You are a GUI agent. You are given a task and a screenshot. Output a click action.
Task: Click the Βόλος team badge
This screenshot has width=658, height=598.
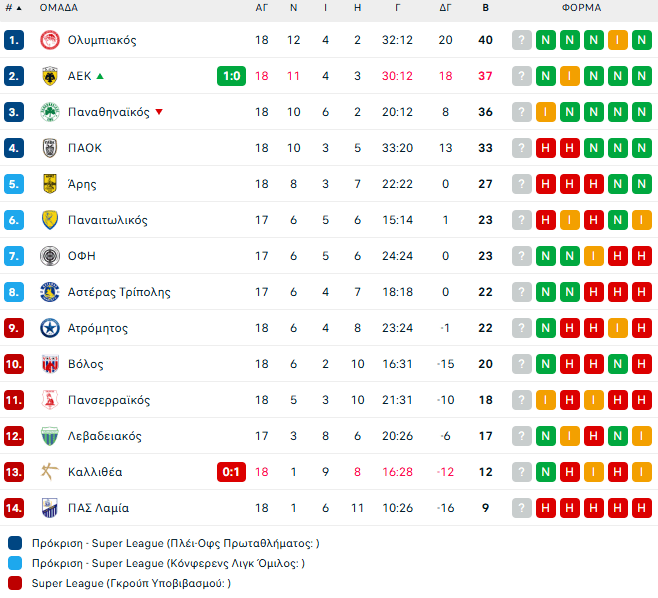49,364
